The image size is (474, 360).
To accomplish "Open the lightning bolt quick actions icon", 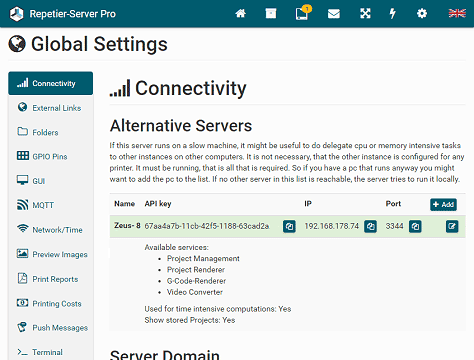I will [x=393, y=14].
